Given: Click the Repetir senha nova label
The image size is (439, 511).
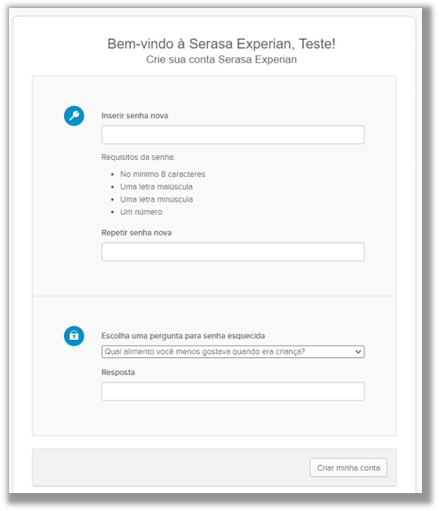Looking at the screenshot, I should pos(136,233).
